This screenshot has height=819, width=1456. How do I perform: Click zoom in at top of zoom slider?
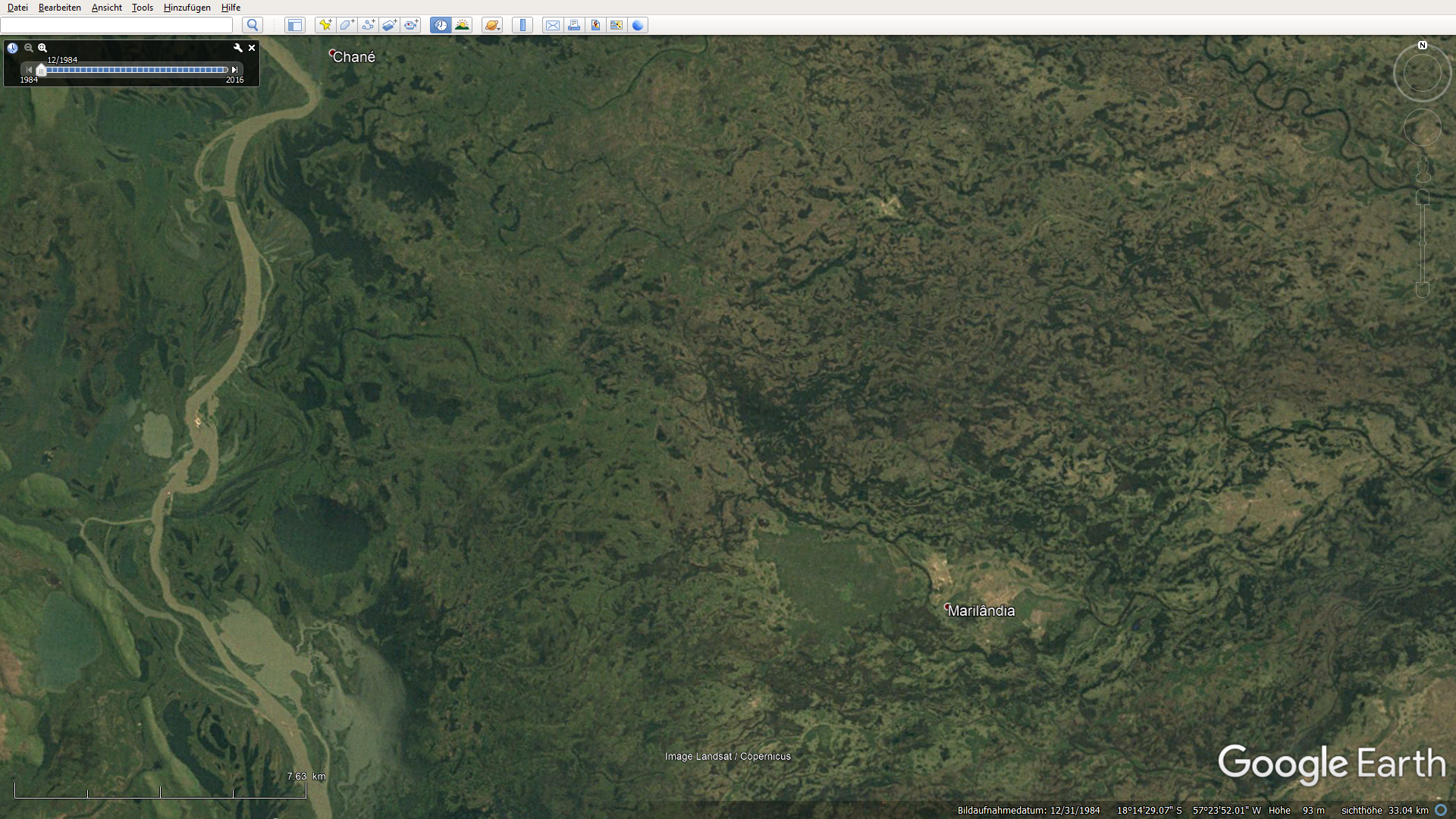pyautogui.click(x=1423, y=198)
